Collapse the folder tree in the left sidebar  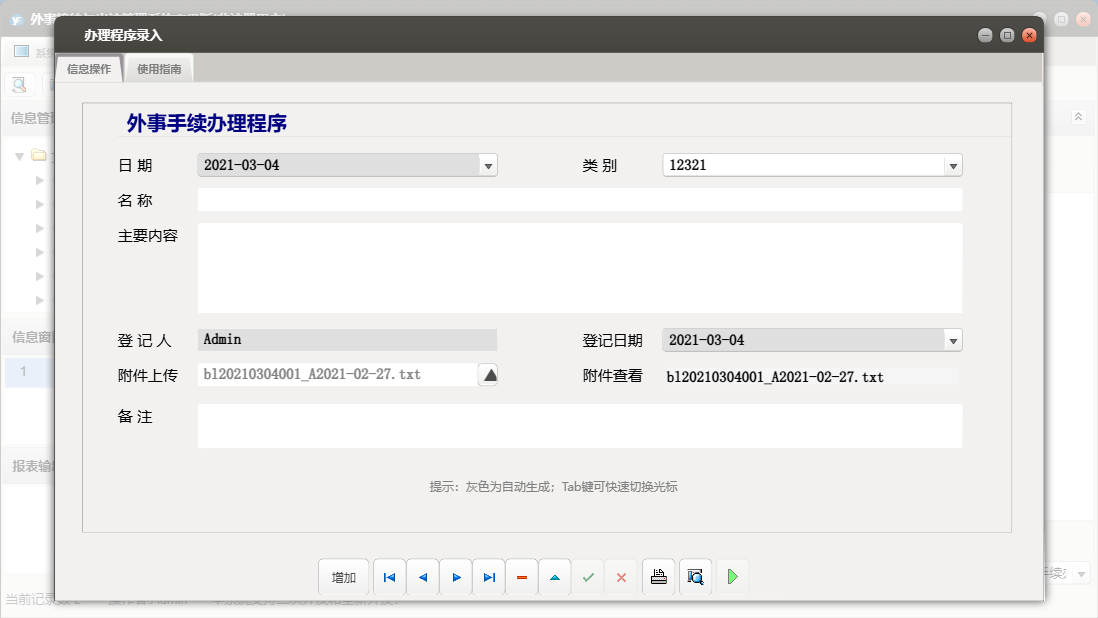19,156
